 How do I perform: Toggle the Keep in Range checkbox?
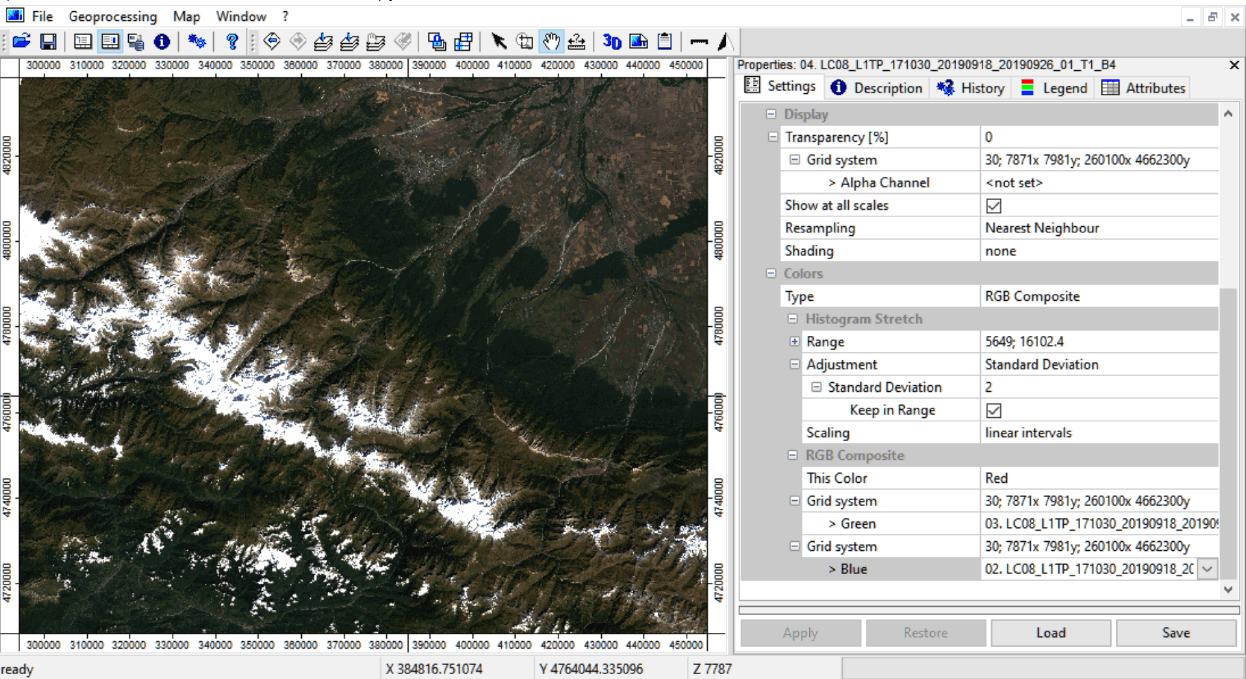pyautogui.click(x=993, y=411)
